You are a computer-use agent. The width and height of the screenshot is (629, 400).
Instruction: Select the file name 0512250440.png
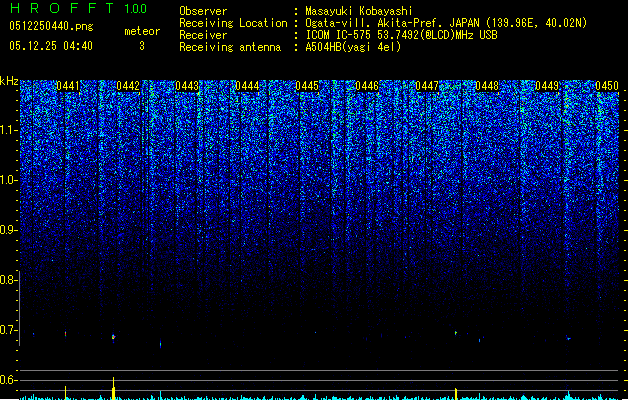coord(51,26)
